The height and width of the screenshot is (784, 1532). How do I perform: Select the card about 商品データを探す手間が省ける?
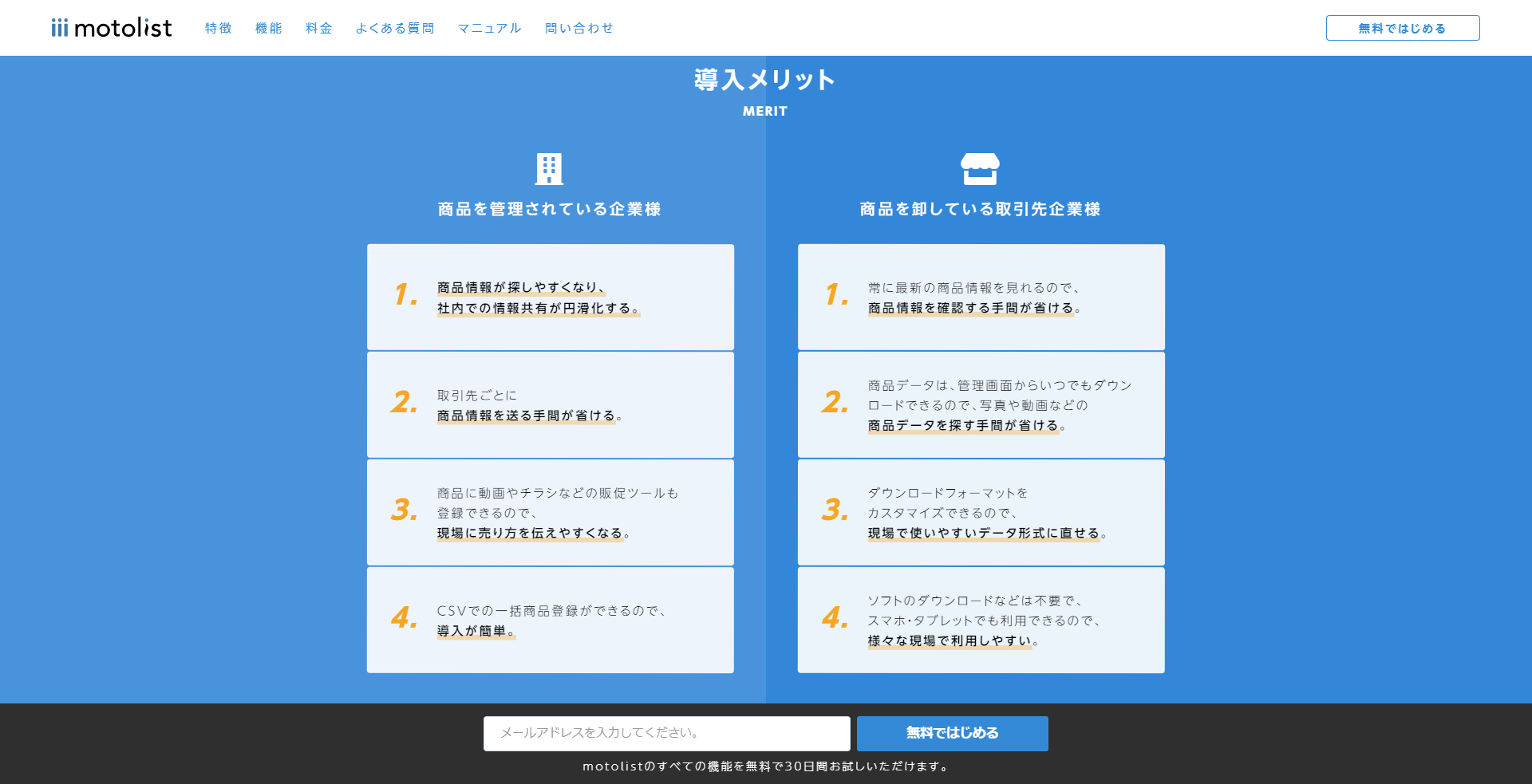(x=981, y=405)
